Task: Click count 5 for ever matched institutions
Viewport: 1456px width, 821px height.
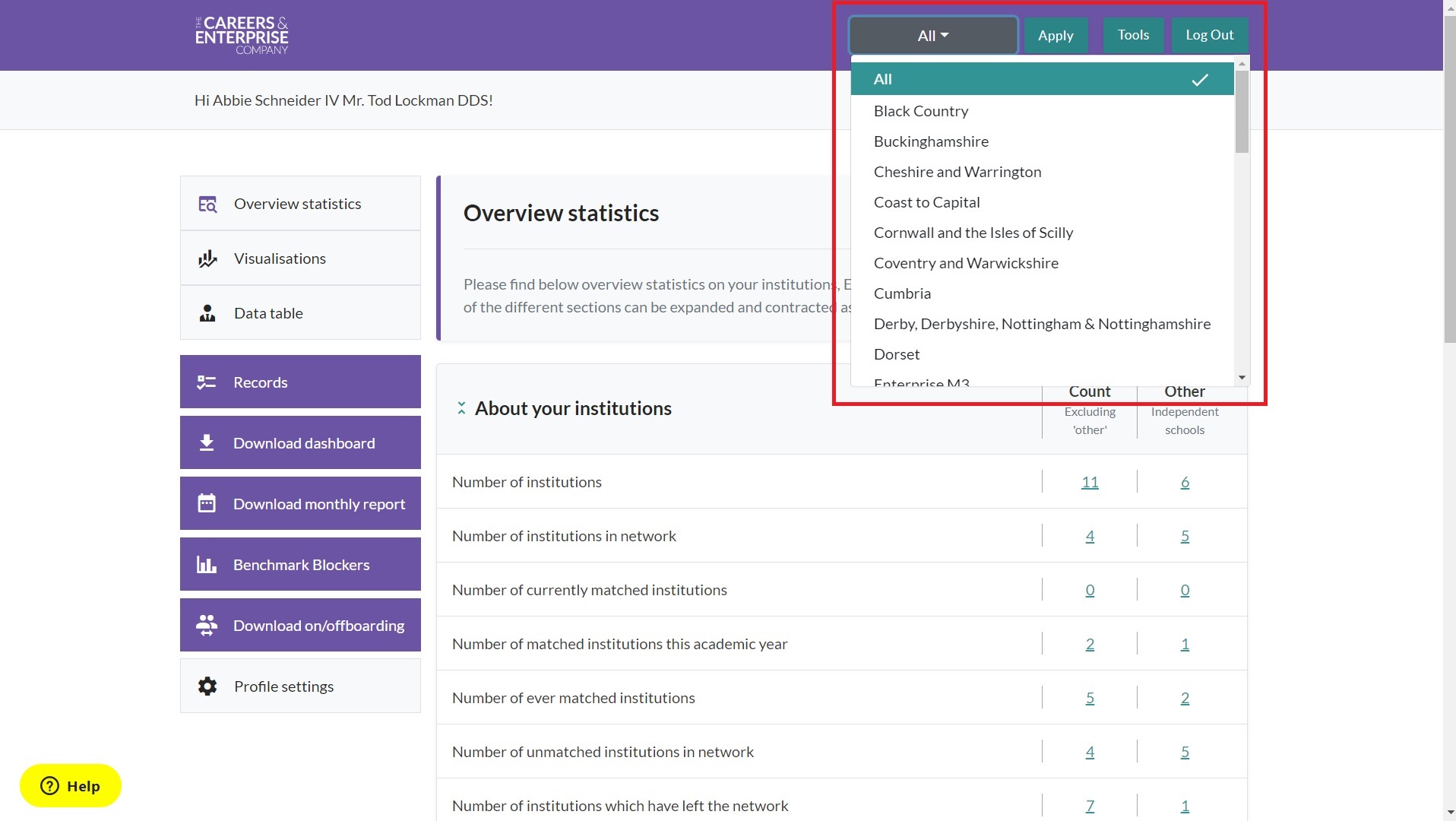Action: pyautogui.click(x=1090, y=698)
